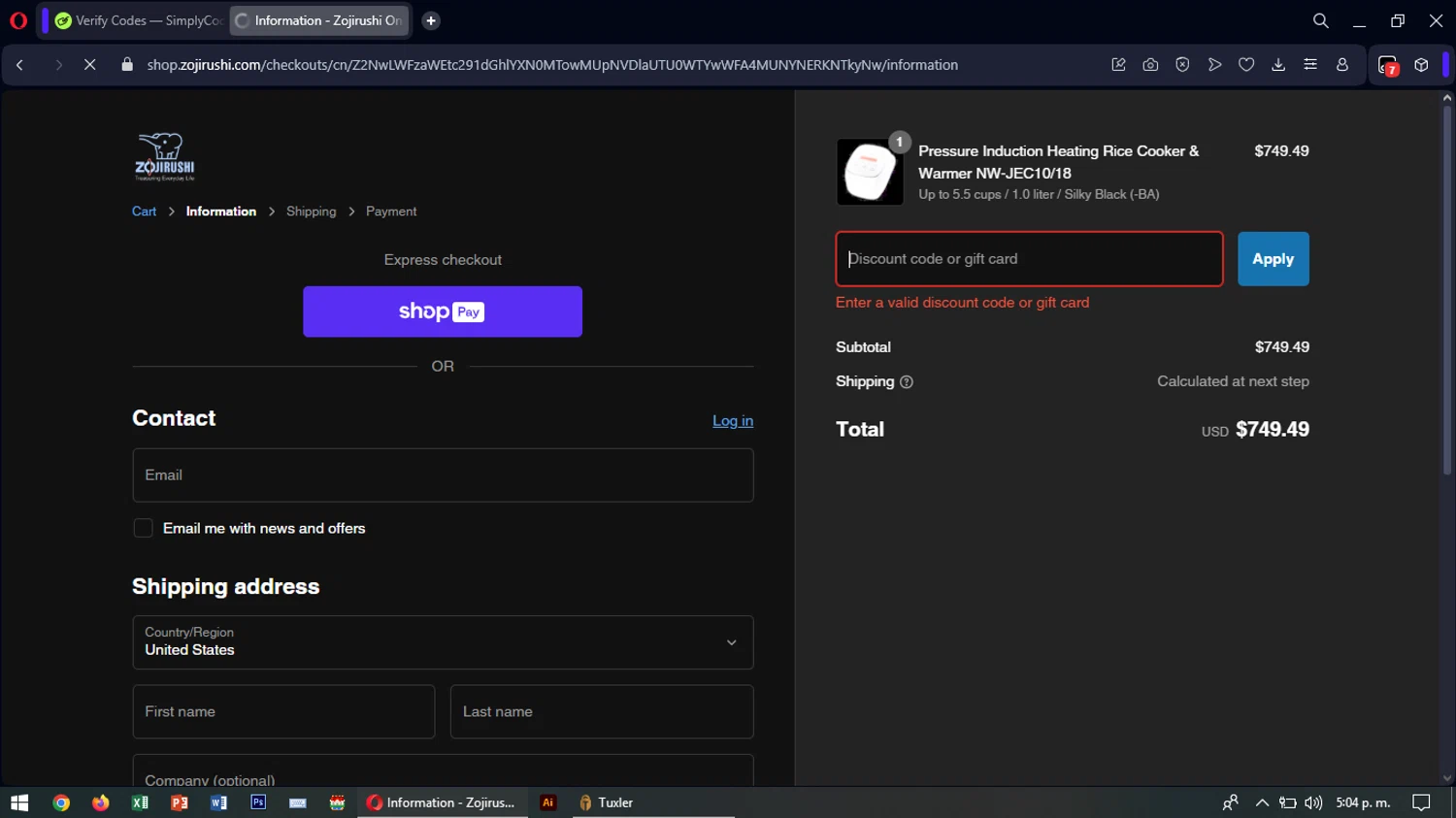
Task: Open the extensions cube icon
Action: click(1421, 65)
